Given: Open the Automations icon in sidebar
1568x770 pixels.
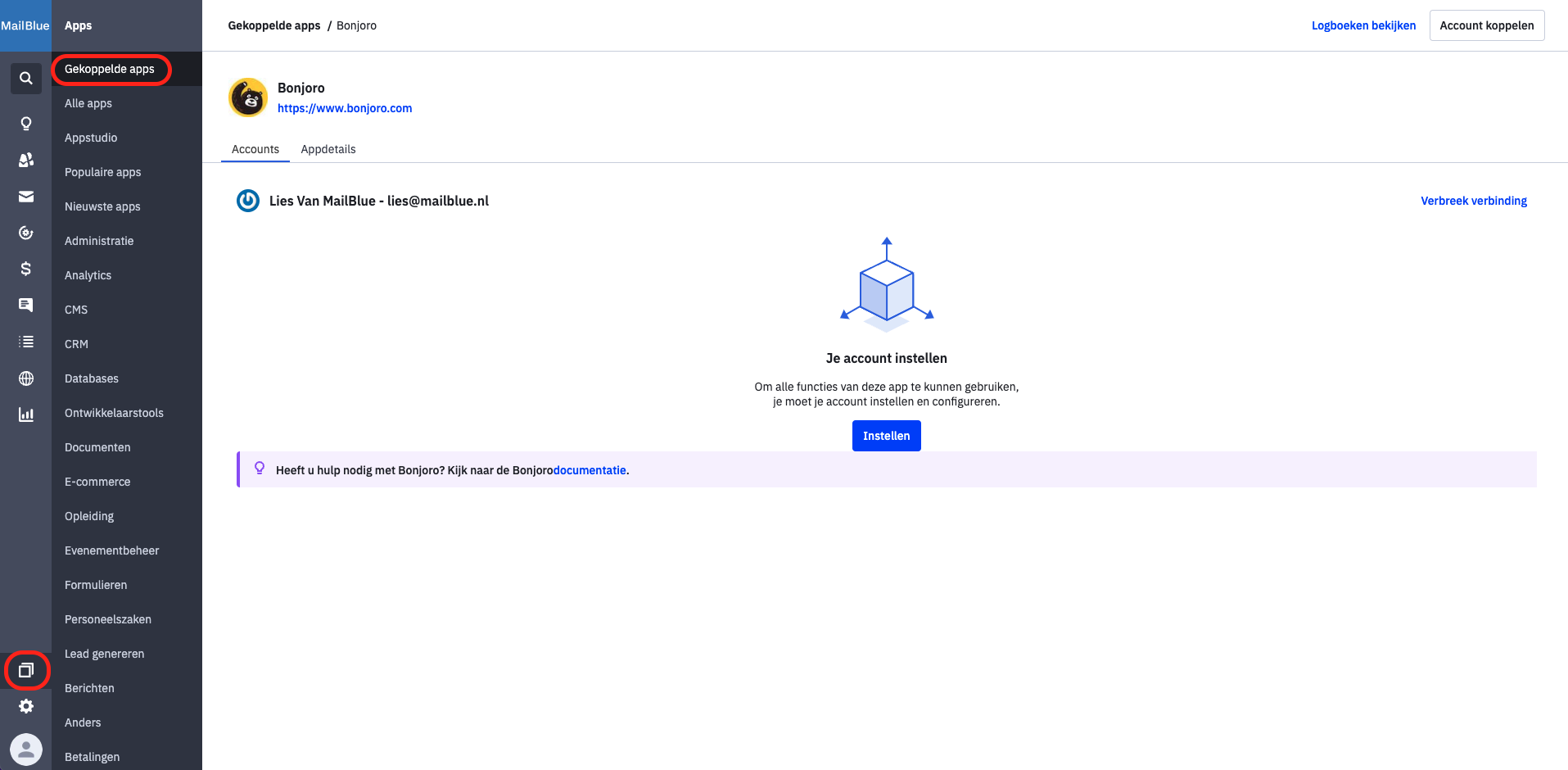Looking at the screenshot, I should (26, 233).
